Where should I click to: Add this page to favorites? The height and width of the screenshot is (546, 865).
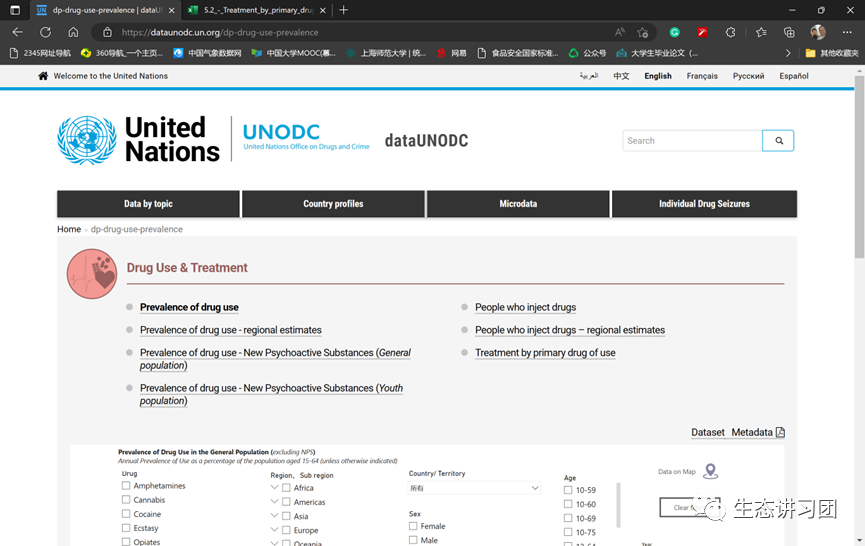[643, 32]
